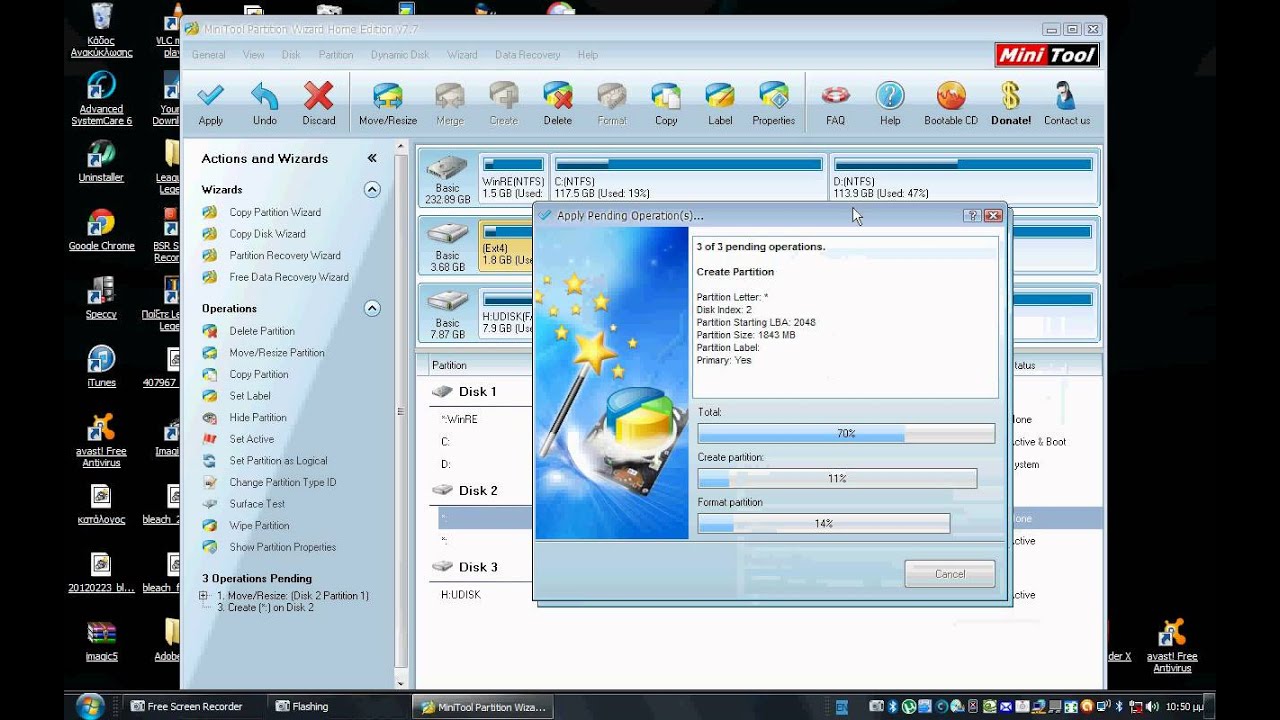1280x720 pixels.
Task: Click '3. Create (*:) on Disk 2' pending operation
Action: click(x=265, y=608)
